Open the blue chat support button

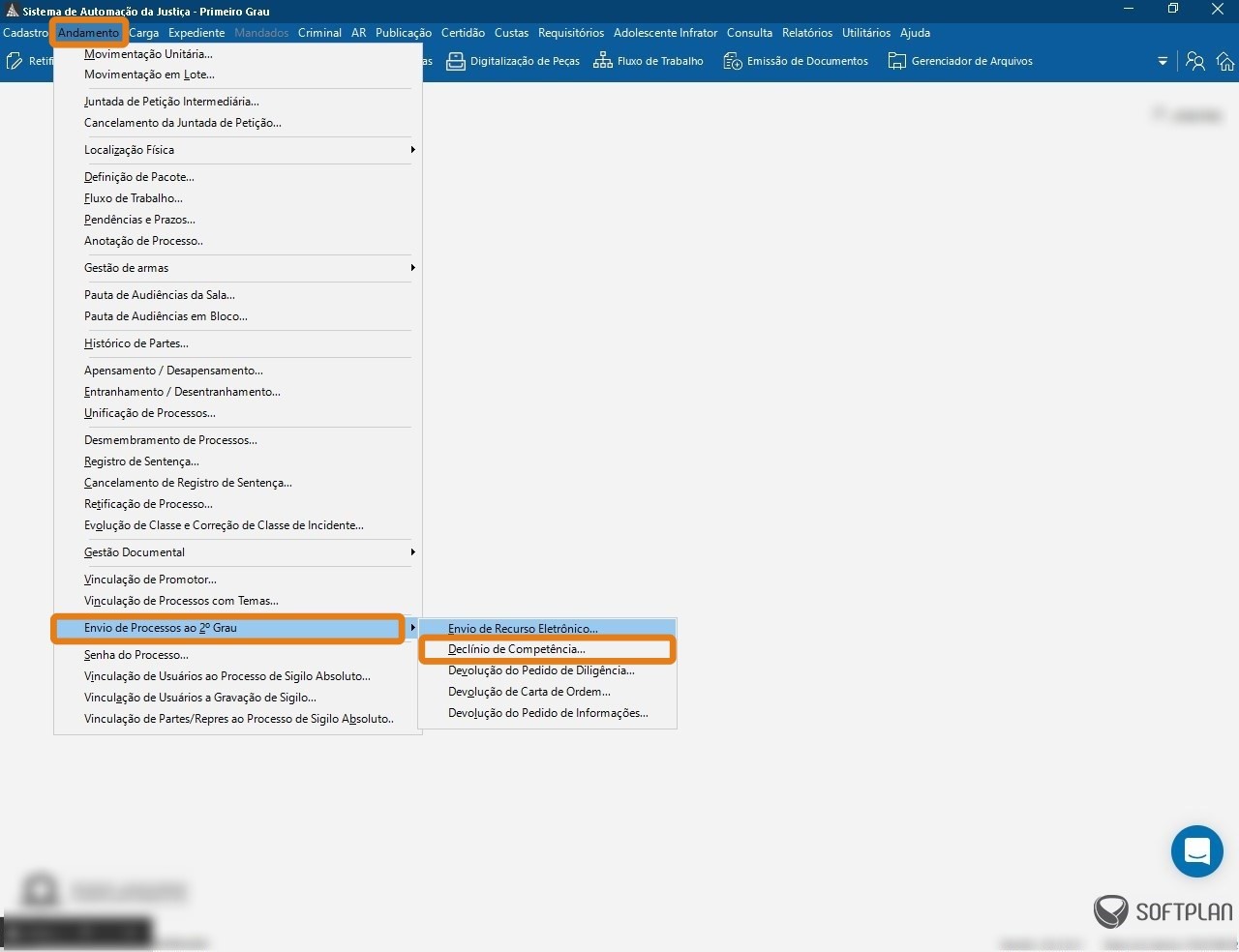(1196, 851)
